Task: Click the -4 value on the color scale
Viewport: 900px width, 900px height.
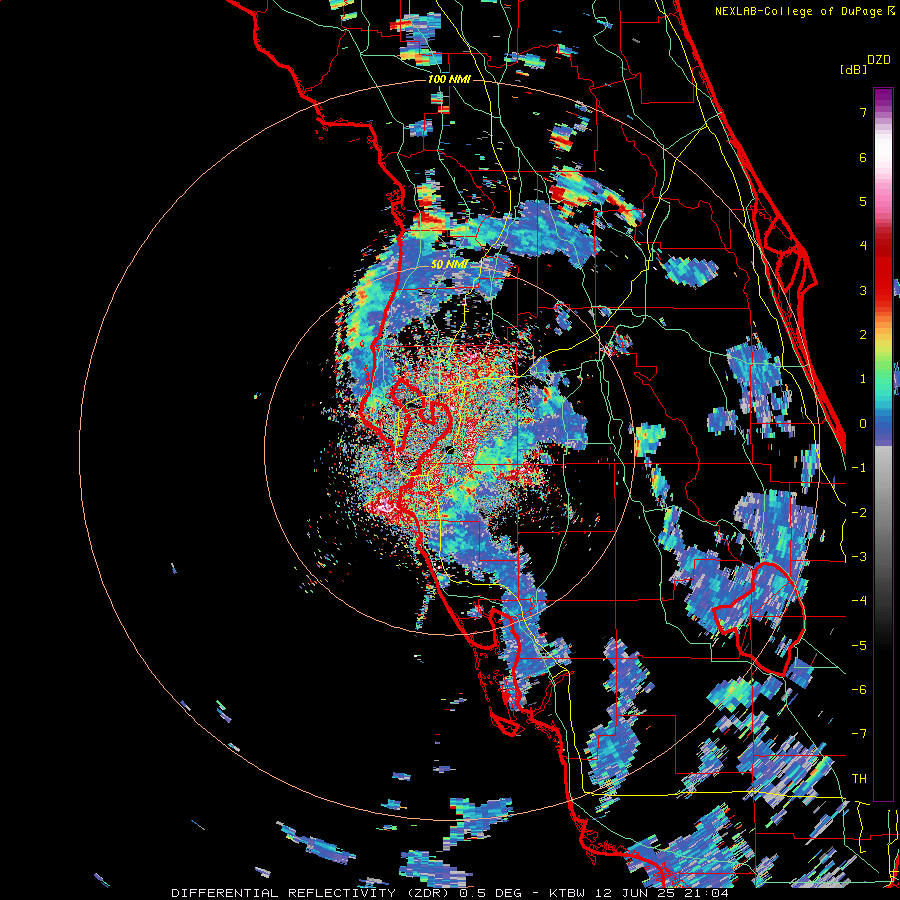Action: click(859, 601)
